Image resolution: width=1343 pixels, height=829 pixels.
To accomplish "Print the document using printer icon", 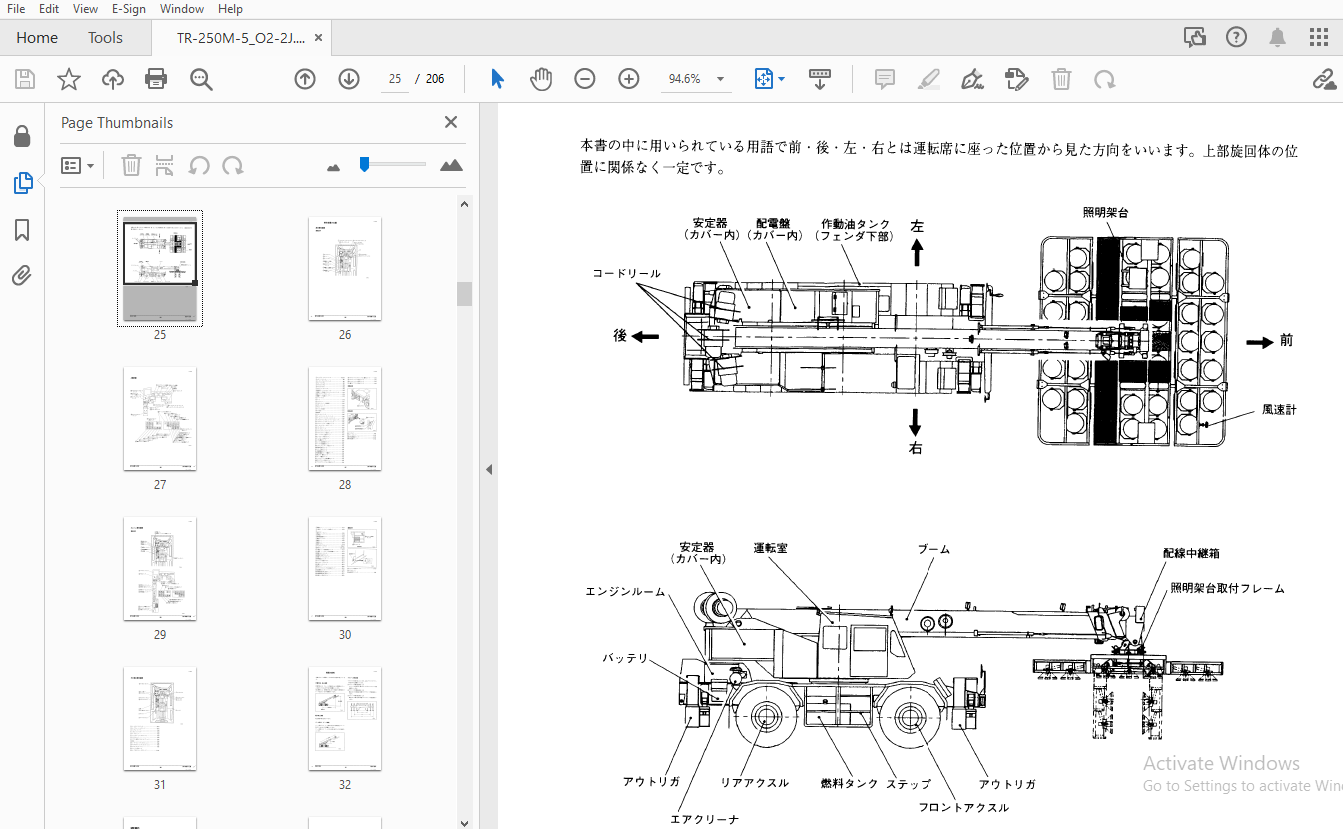I will click(156, 79).
